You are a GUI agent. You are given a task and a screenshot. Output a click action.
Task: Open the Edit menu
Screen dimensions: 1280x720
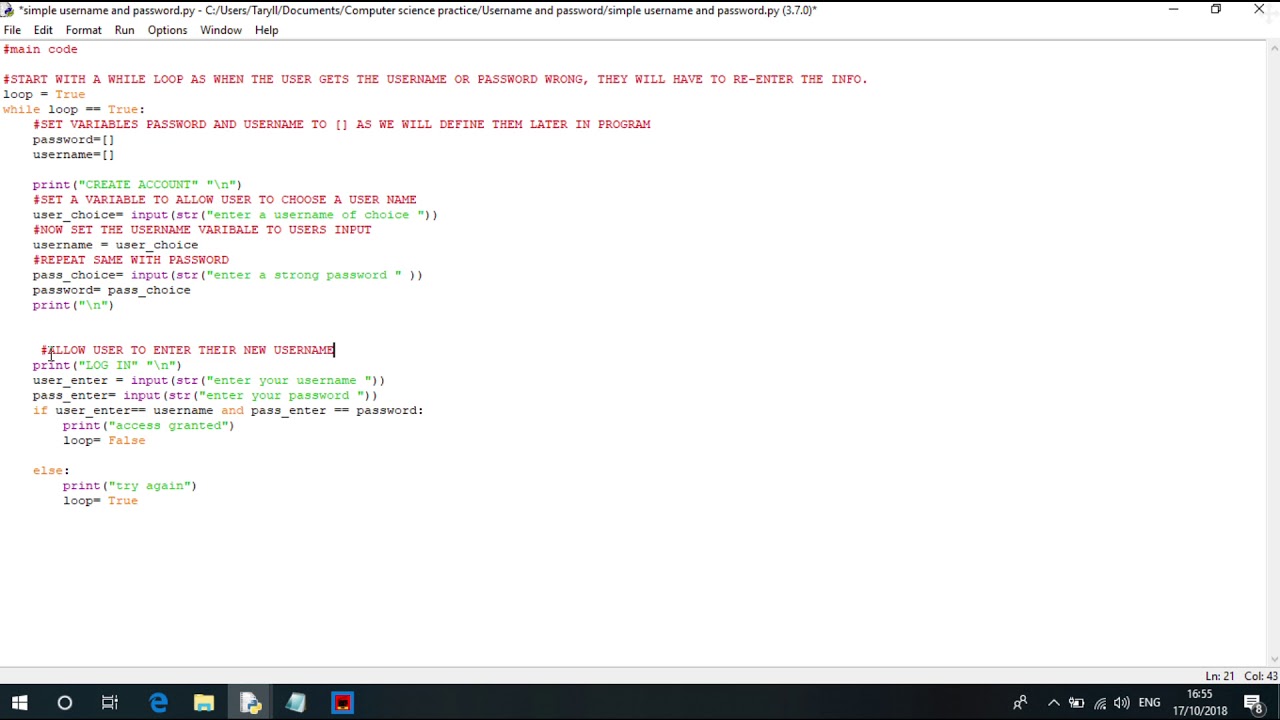(x=43, y=30)
